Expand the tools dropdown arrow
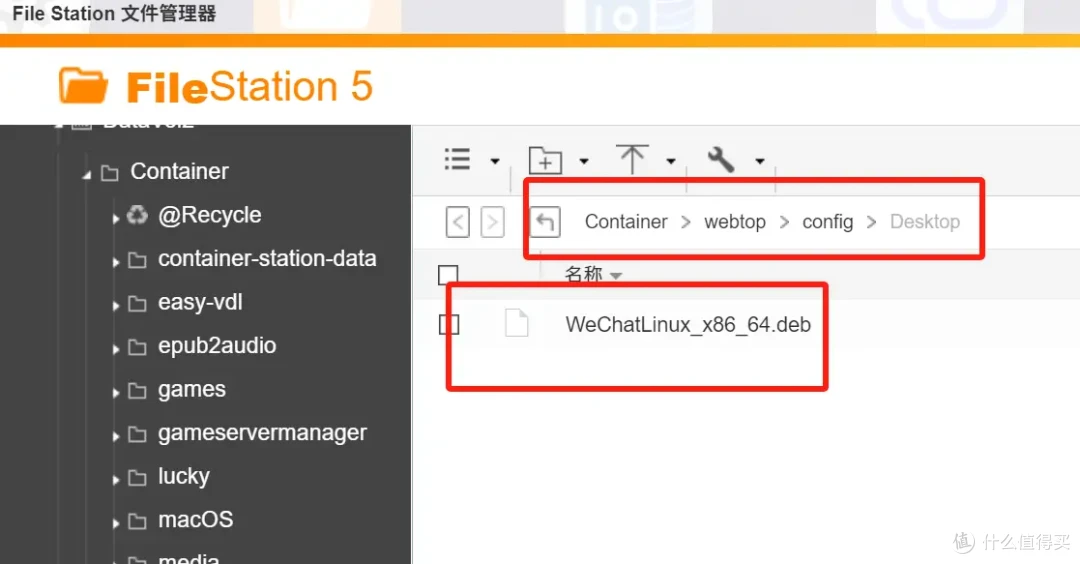This screenshot has height=564, width=1080. (760, 161)
